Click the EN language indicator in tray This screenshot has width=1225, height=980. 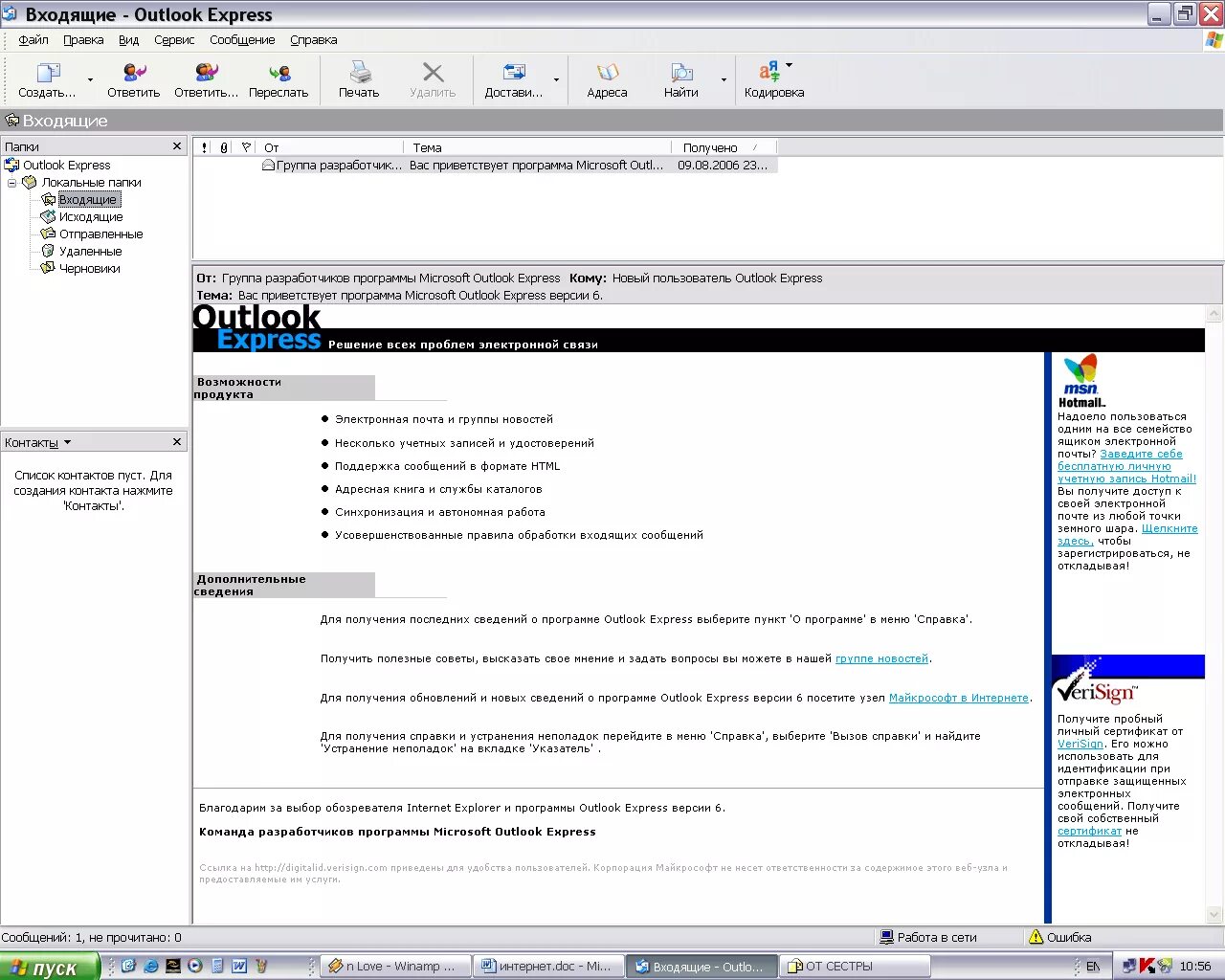(1093, 967)
